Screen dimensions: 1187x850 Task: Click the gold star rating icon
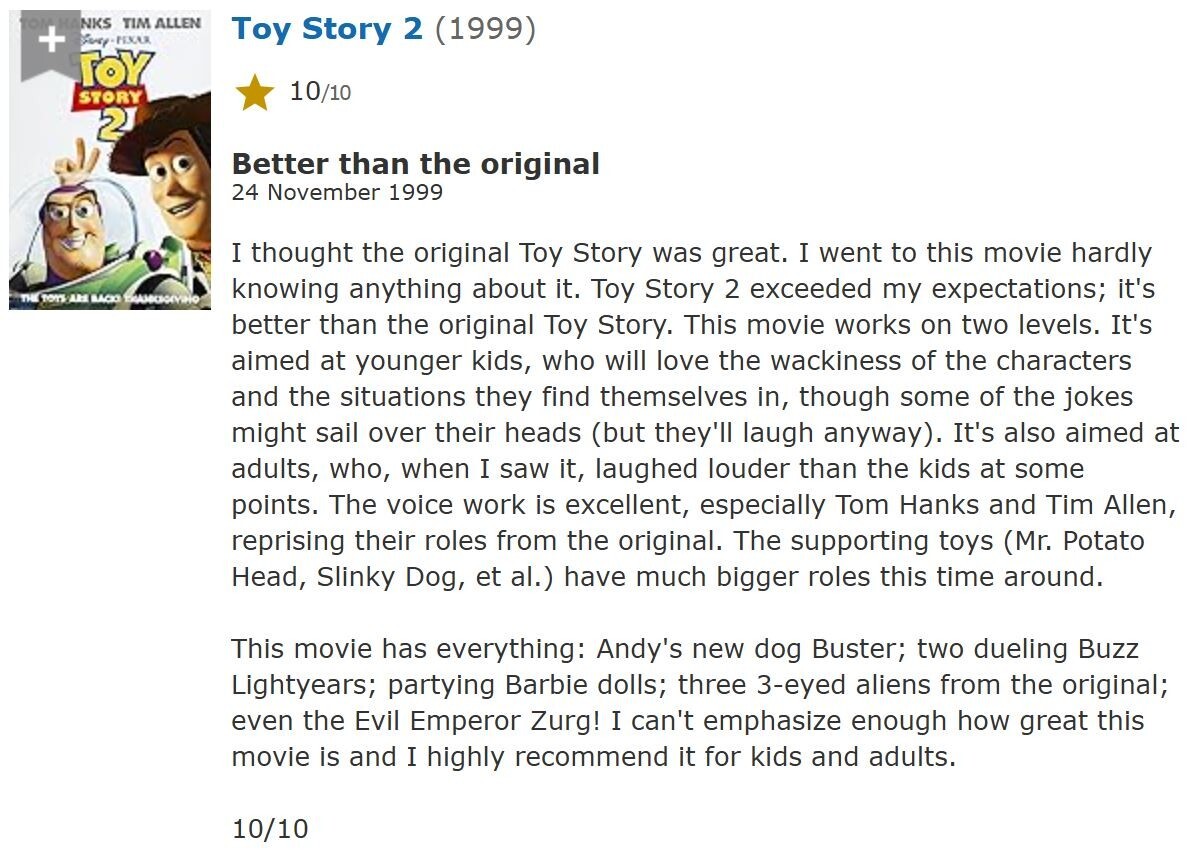(255, 93)
